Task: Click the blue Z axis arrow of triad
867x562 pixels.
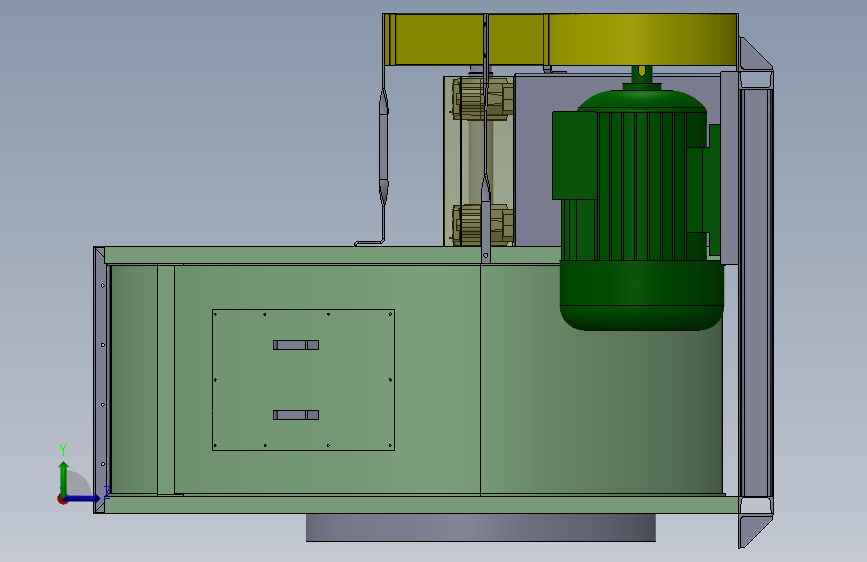Action: click(86, 498)
